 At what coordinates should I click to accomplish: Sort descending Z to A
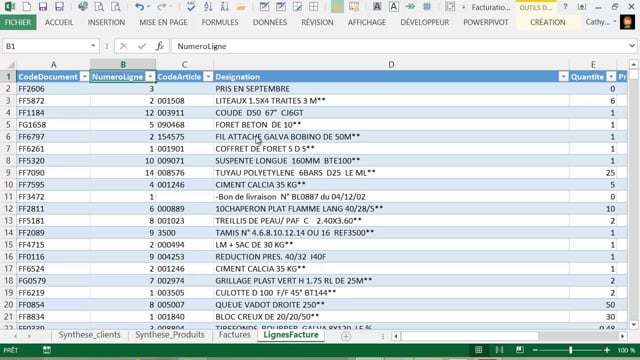click(x=224, y=7)
